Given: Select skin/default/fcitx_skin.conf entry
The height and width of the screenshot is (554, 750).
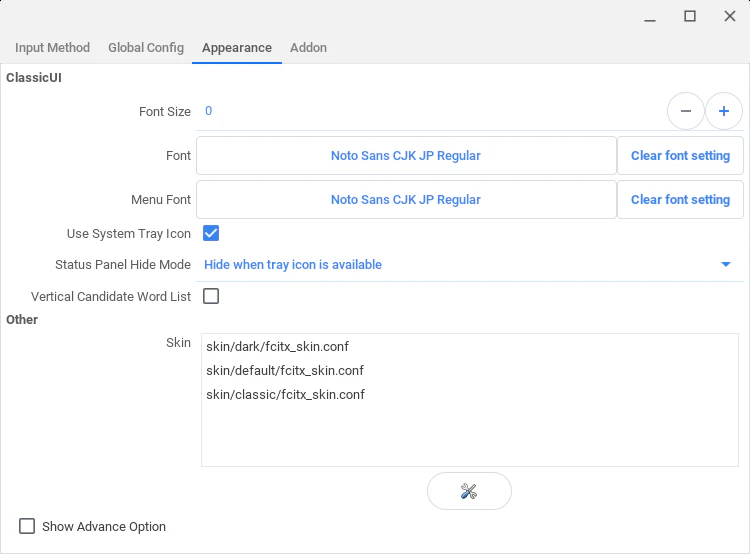Looking at the screenshot, I should [469, 370].
